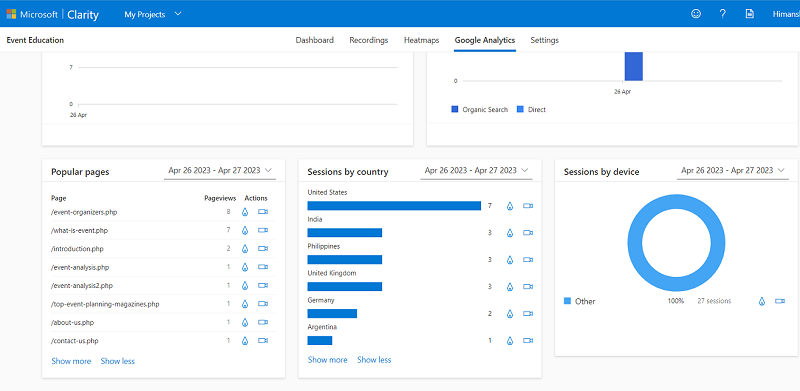Switch to the Heatmaps tab

click(x=421, y=40)
